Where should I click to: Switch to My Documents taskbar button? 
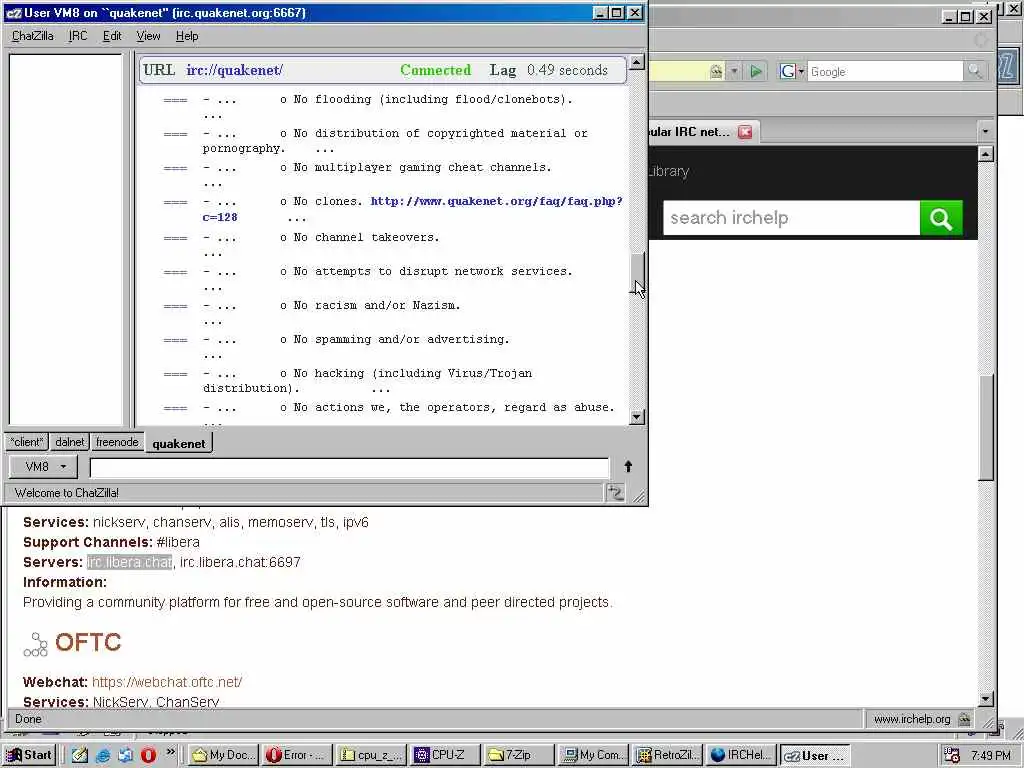(x=224, y=755)
